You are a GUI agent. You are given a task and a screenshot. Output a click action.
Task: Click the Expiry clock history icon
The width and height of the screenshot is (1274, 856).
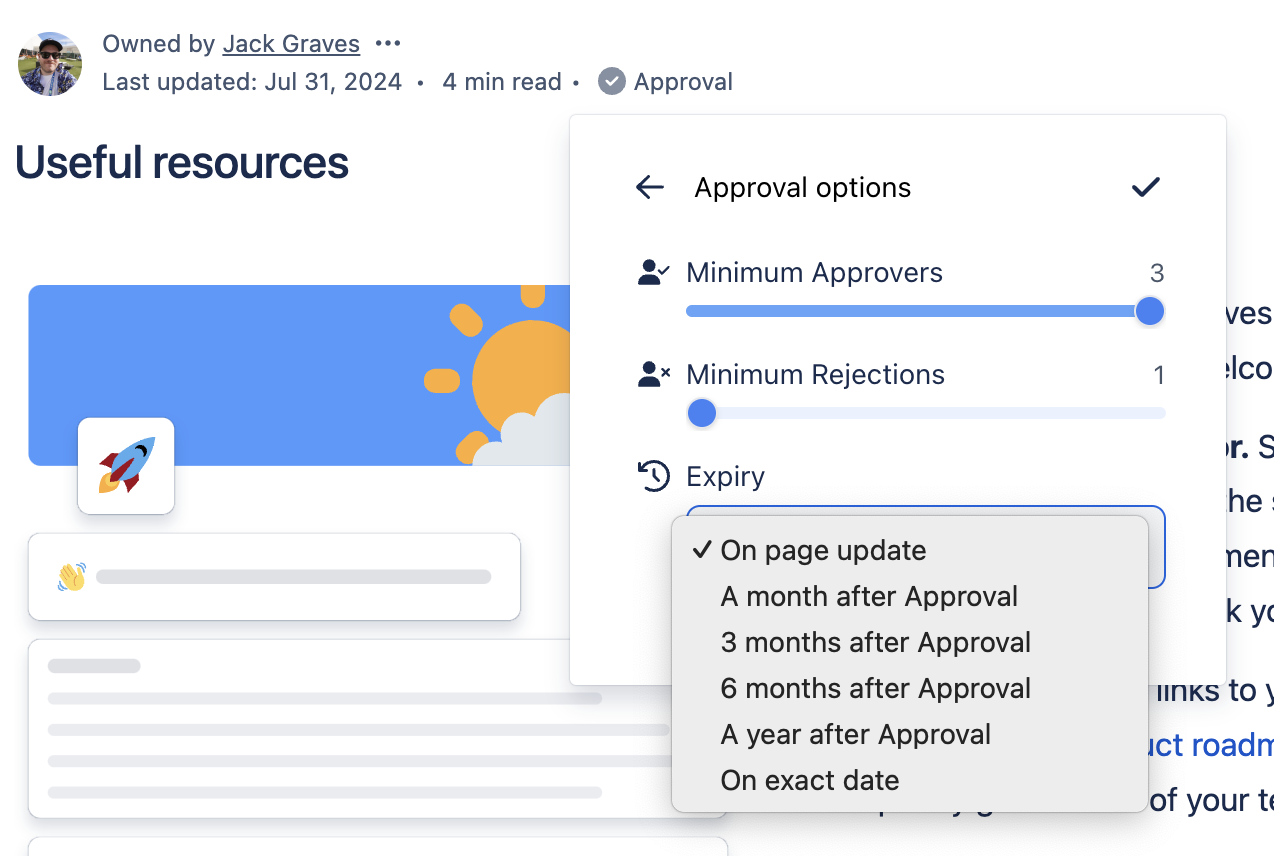(x=653, y=476)
